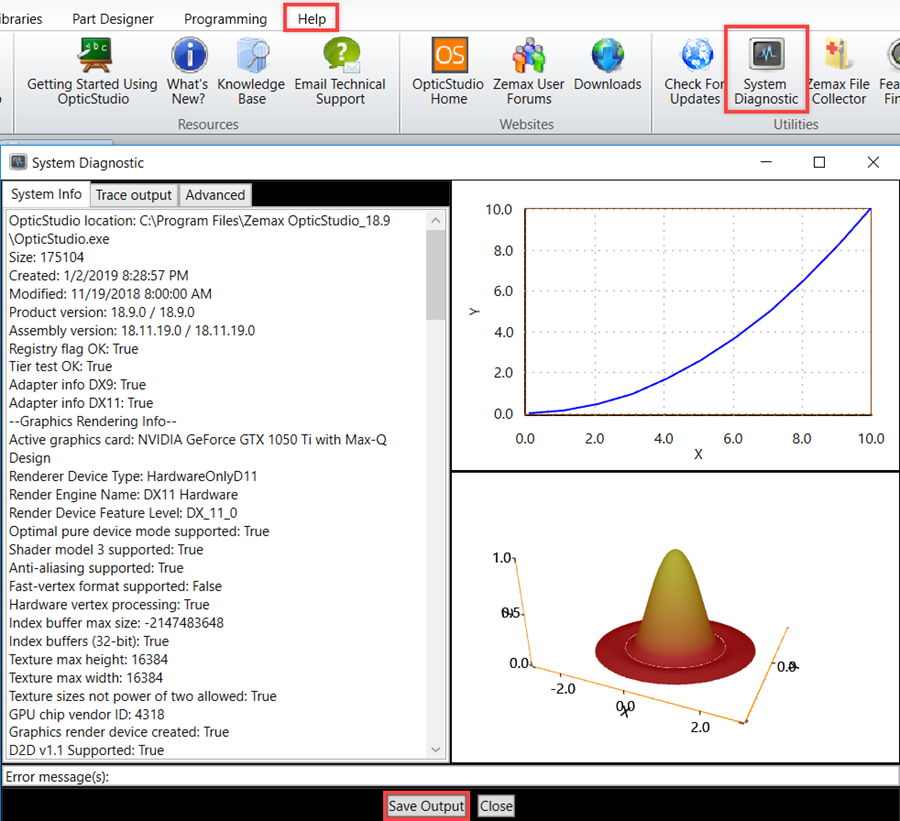The height and width of the screenshot is (821, 900).
Task: Select 'Adapter info DX9: True' line
Action: [x=77, y=385]
